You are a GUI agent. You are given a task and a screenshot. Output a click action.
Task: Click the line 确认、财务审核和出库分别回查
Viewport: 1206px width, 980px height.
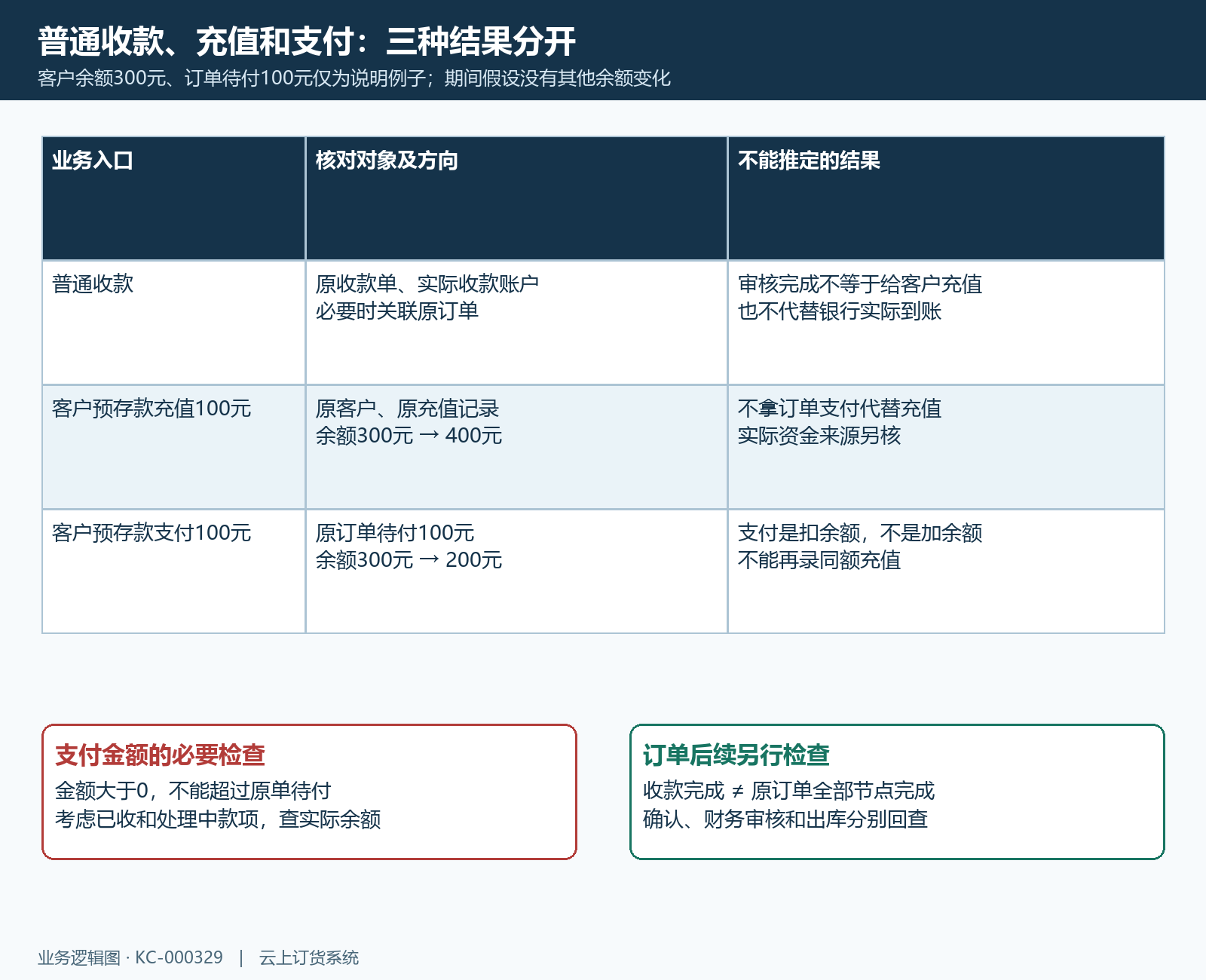coord(785,819)
